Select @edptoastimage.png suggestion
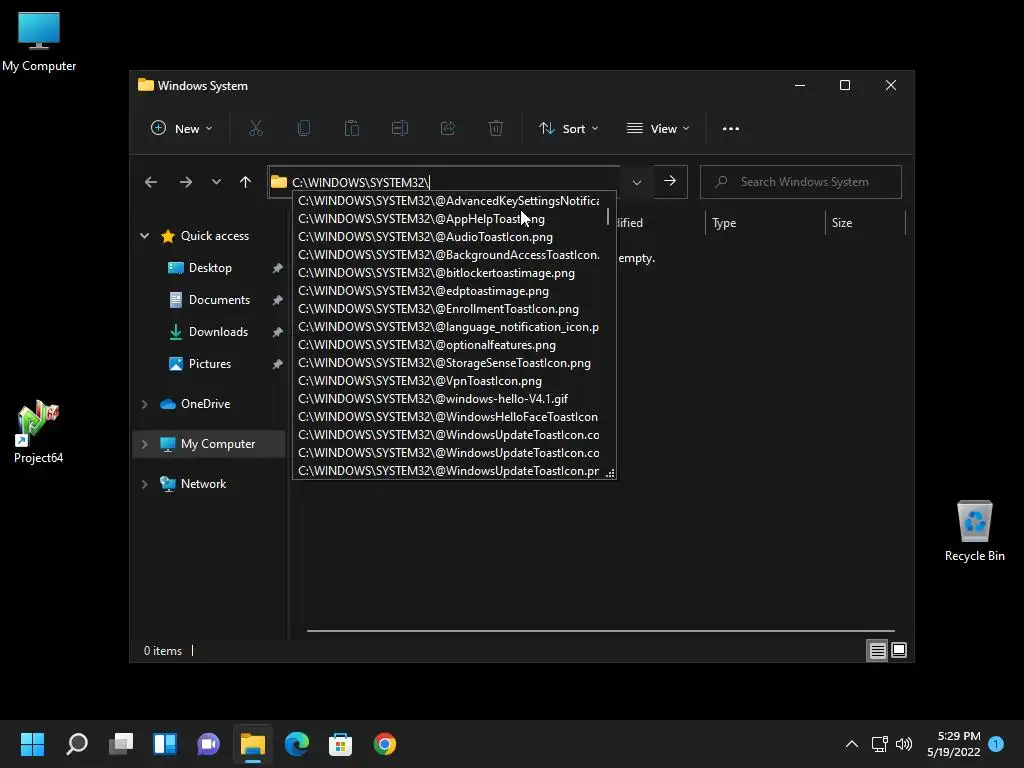Viewport: 1024px width, 768px height. [449, 291]
